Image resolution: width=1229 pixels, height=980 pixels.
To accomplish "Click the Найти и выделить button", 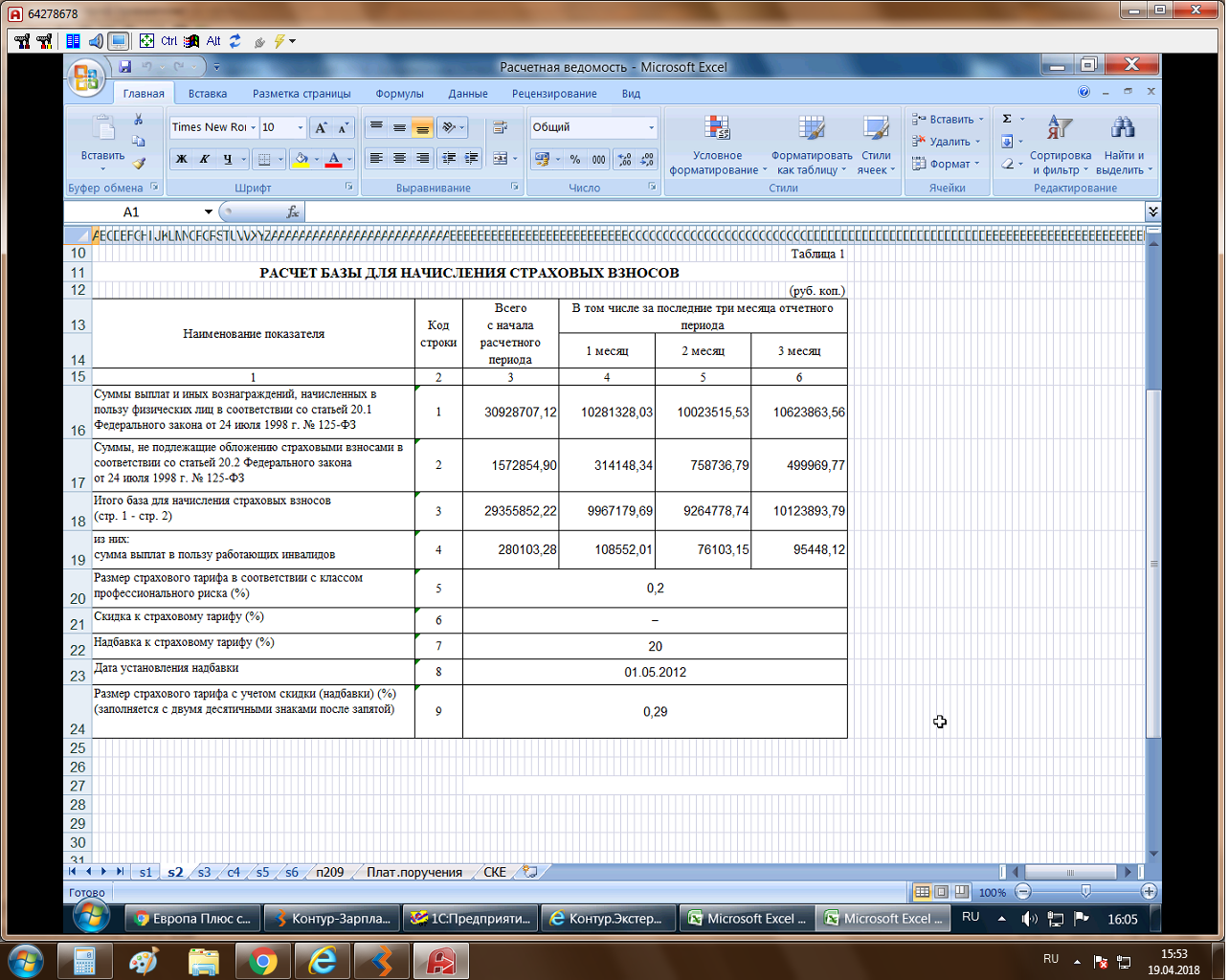I will 1124,144.
